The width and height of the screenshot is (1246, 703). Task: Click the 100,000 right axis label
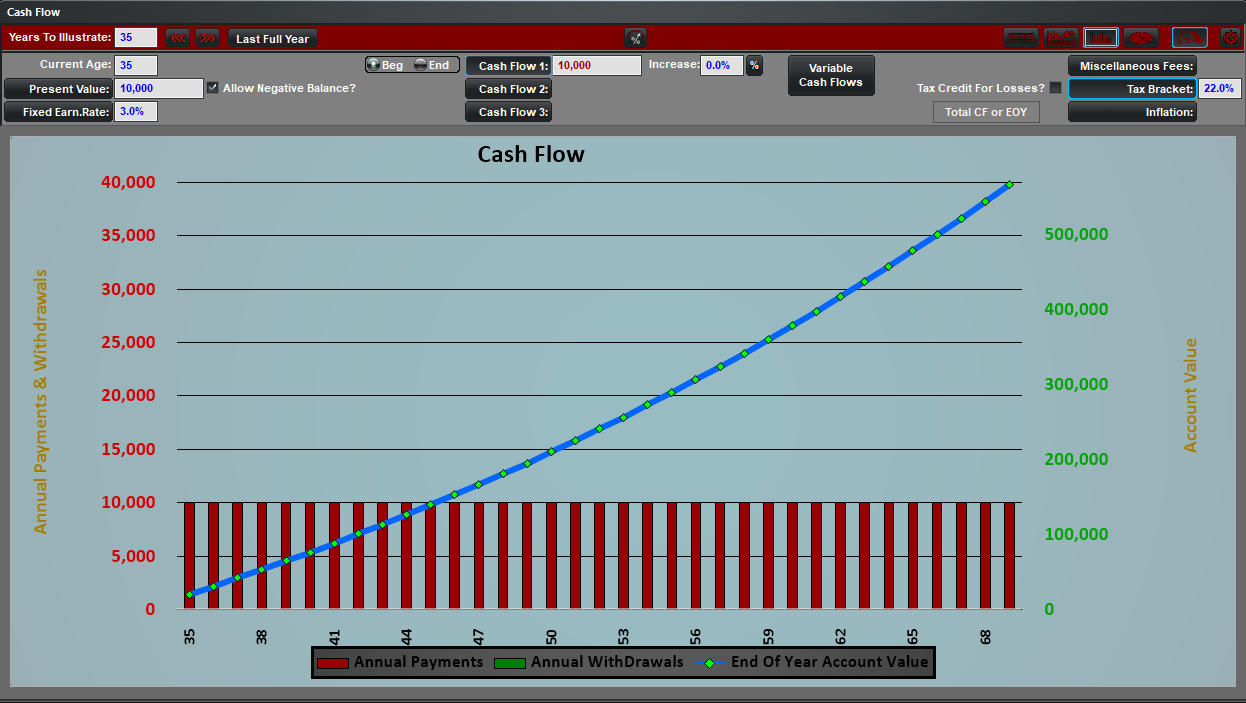click(x=1076, y=534)
